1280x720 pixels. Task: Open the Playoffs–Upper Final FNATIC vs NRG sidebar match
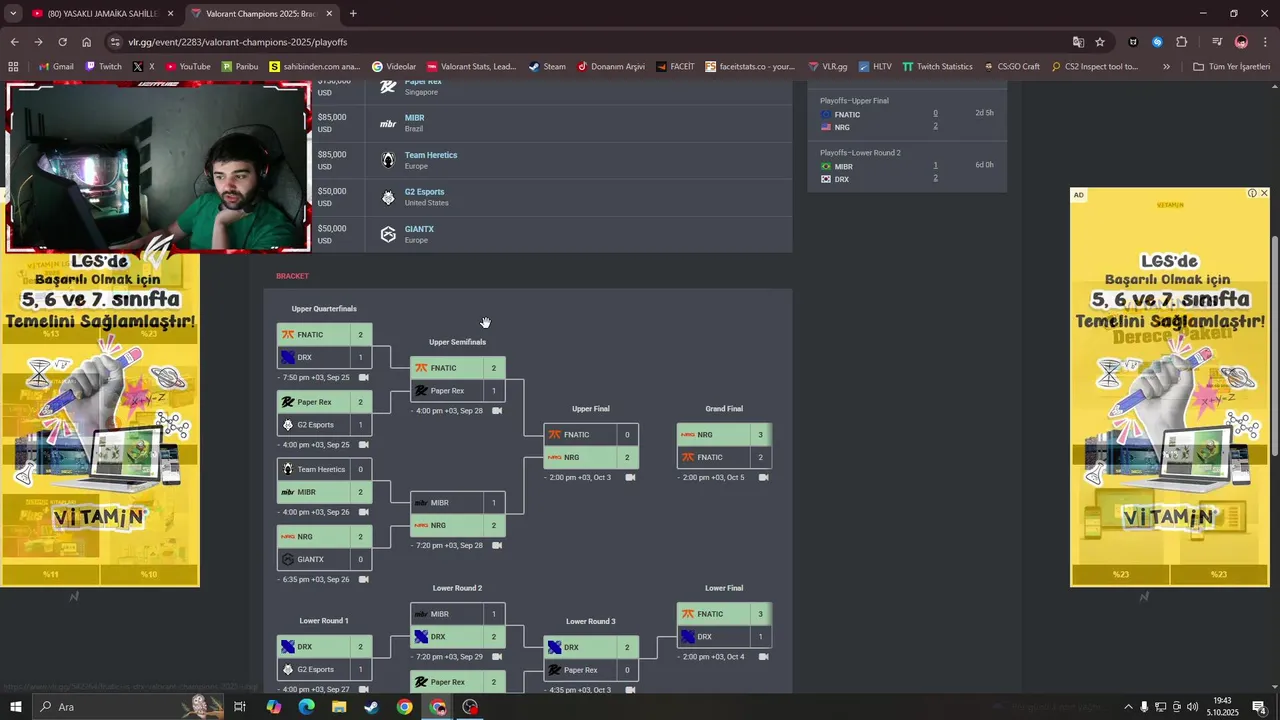[906, 114]
